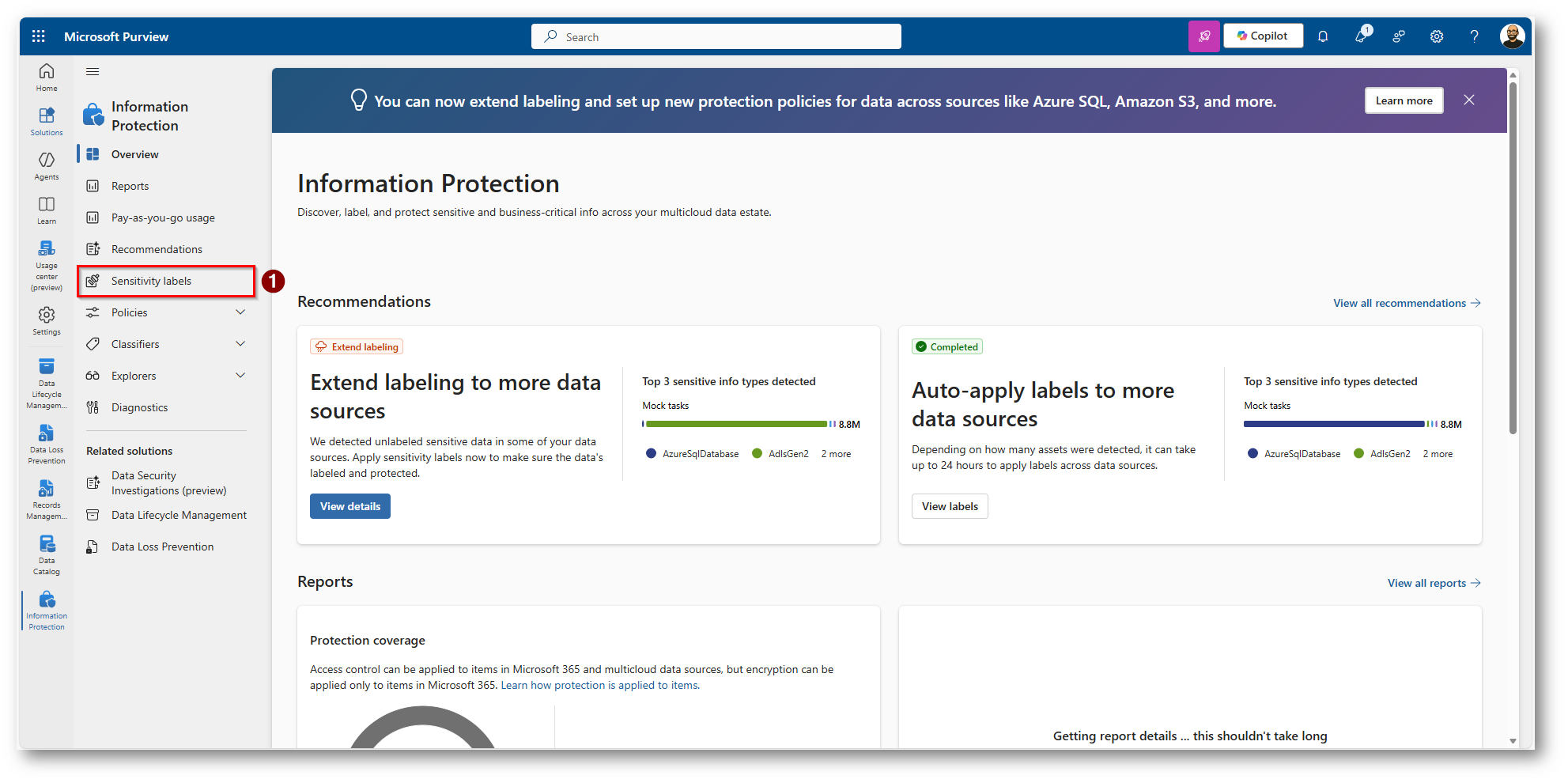Click the notifications bell icon
1568x783 pixels.
1323,36
